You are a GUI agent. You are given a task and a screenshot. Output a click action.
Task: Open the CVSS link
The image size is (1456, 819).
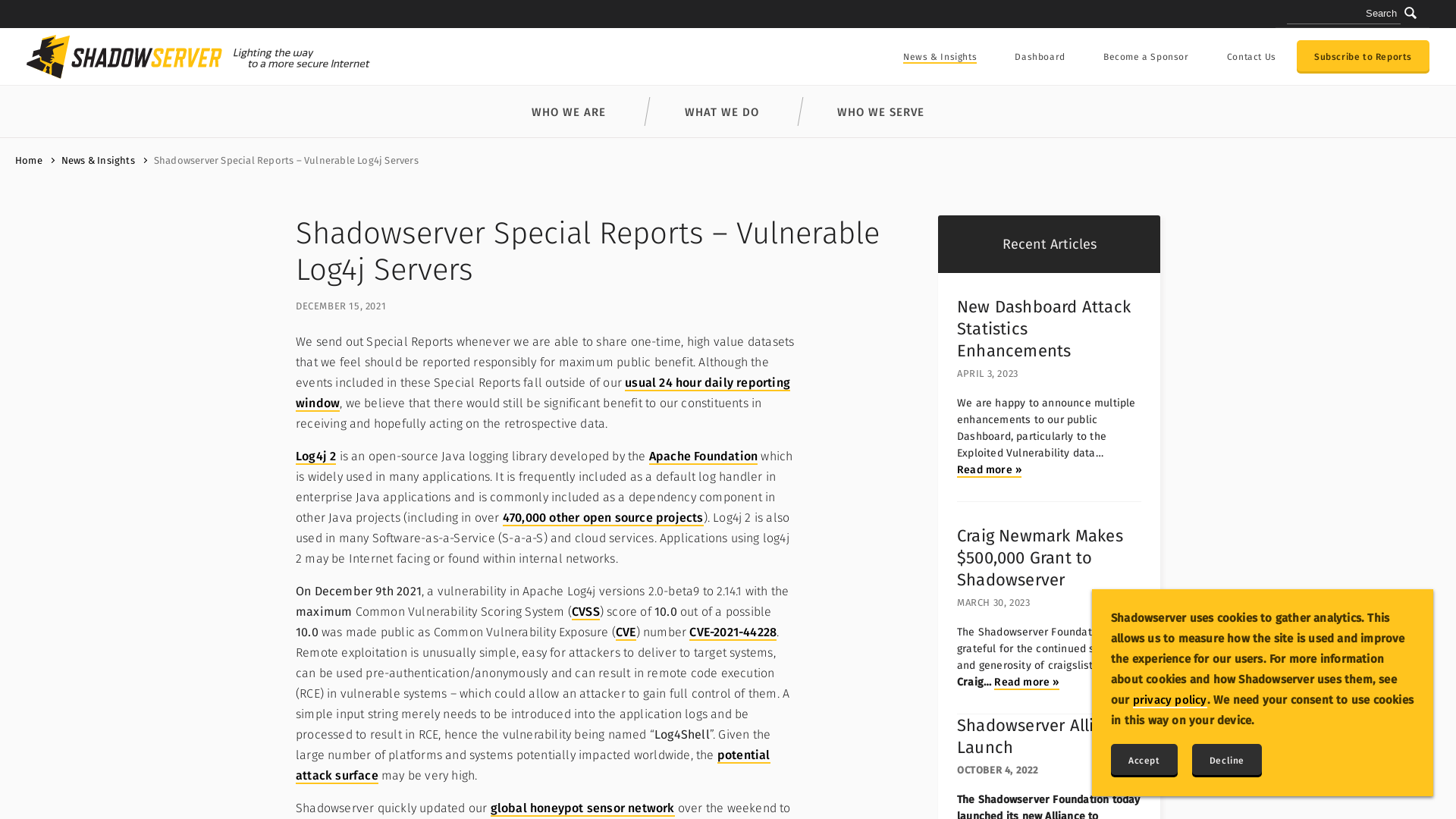tap(585, 612)
